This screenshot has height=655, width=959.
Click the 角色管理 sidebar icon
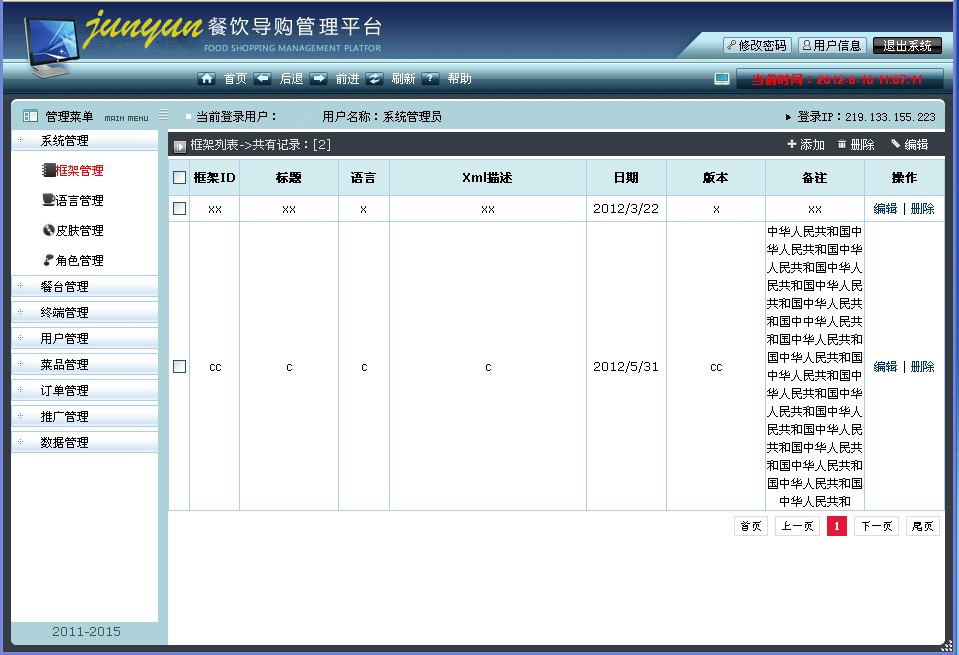(x=48, y=260)
